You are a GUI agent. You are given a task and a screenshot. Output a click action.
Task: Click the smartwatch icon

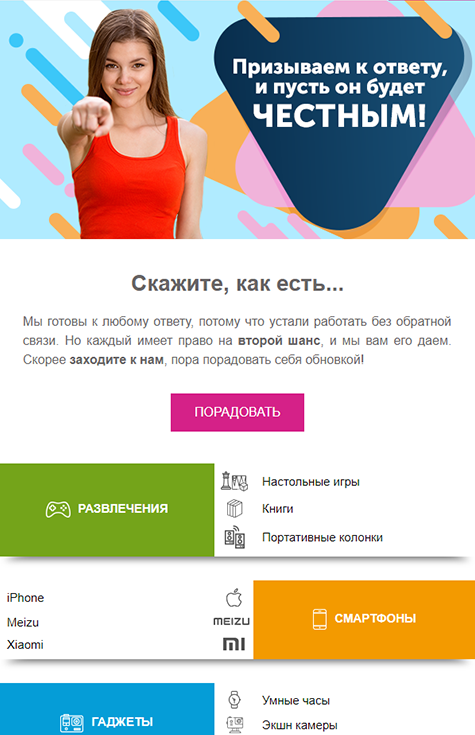[234, 700]
